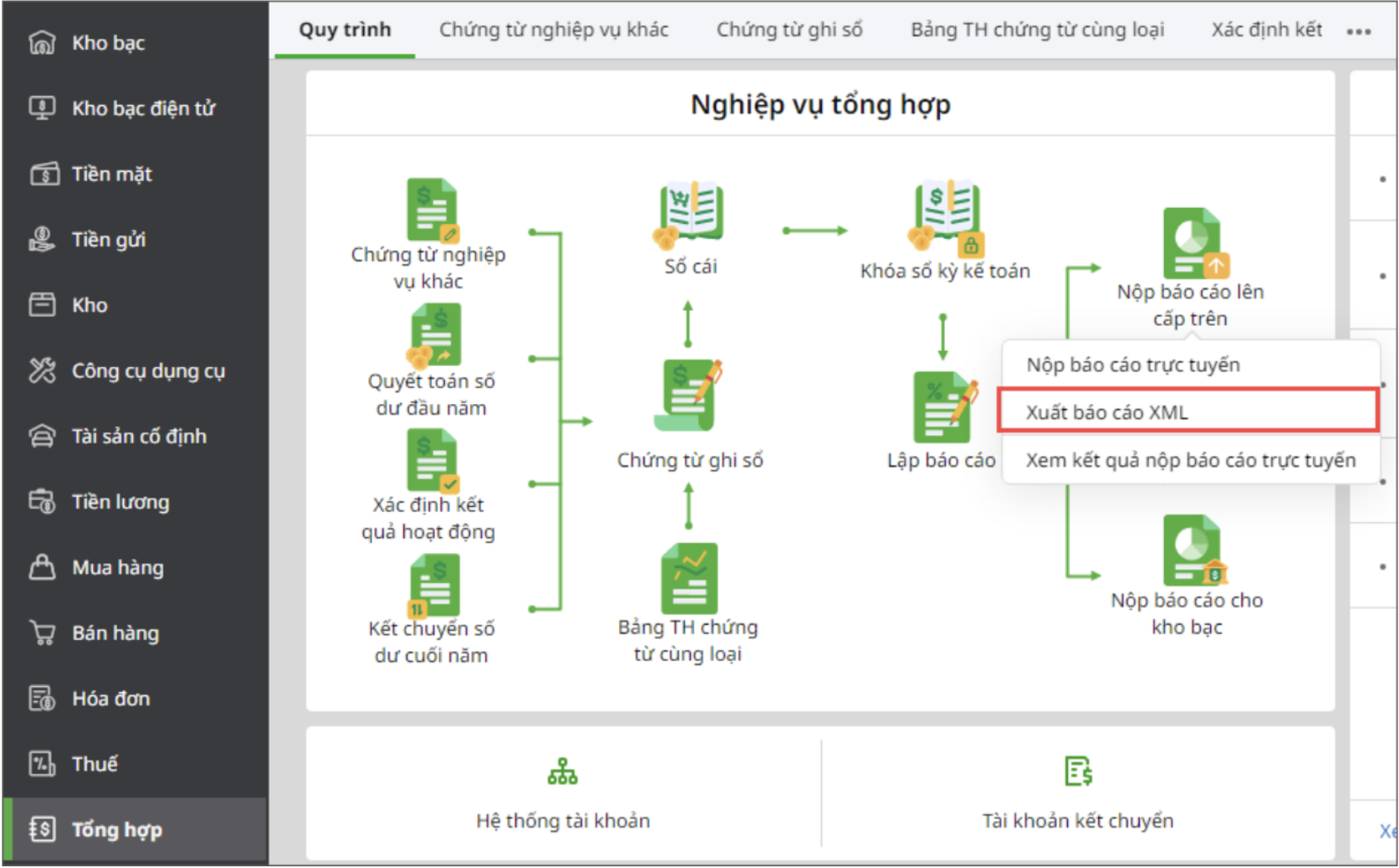Viewport: 1399px width, 868px height.
Task: Switch to the Quy trình tab
Action: [345, 29]
